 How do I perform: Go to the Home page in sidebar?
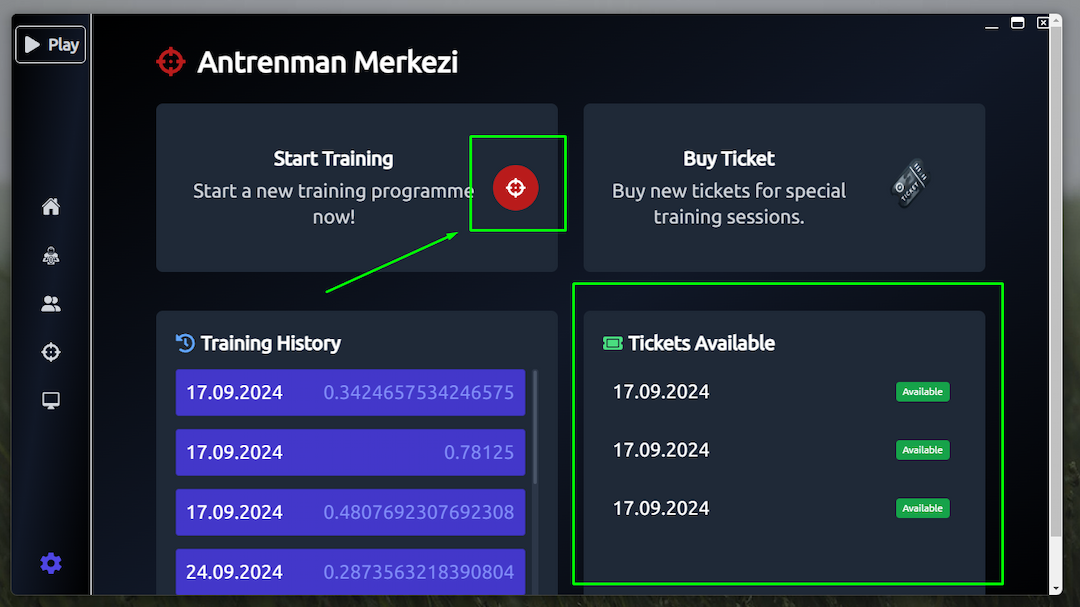[x=51, y=207]
